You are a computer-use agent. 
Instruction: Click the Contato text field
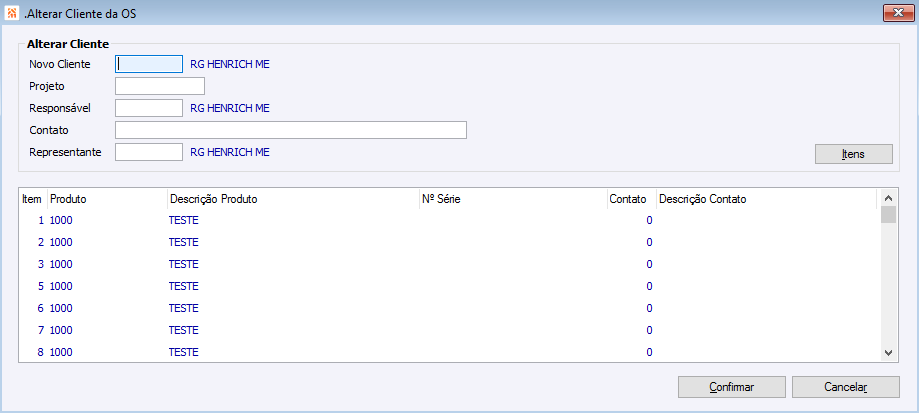[x=291, y=130]
